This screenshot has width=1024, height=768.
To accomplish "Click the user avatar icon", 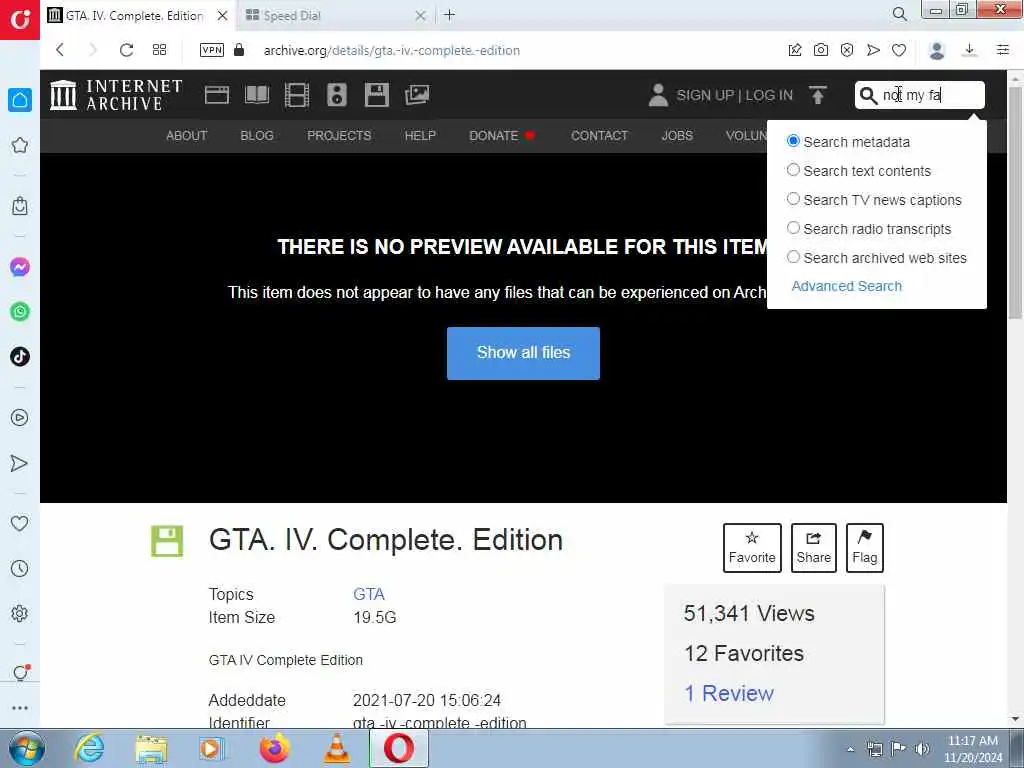I will (x=658, y=95).
